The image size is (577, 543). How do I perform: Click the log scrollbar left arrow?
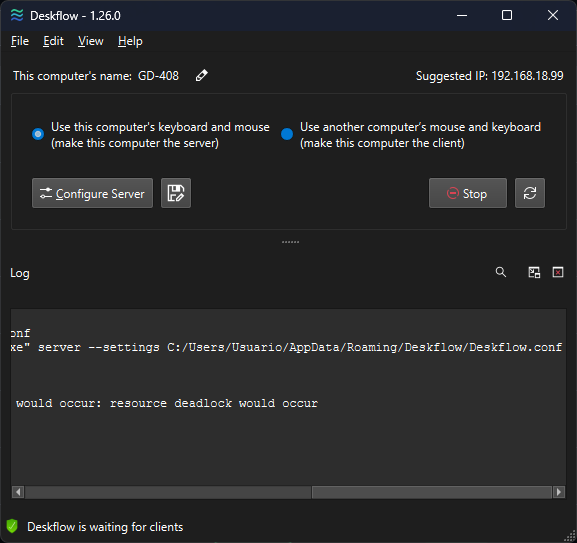coord(18,492)
